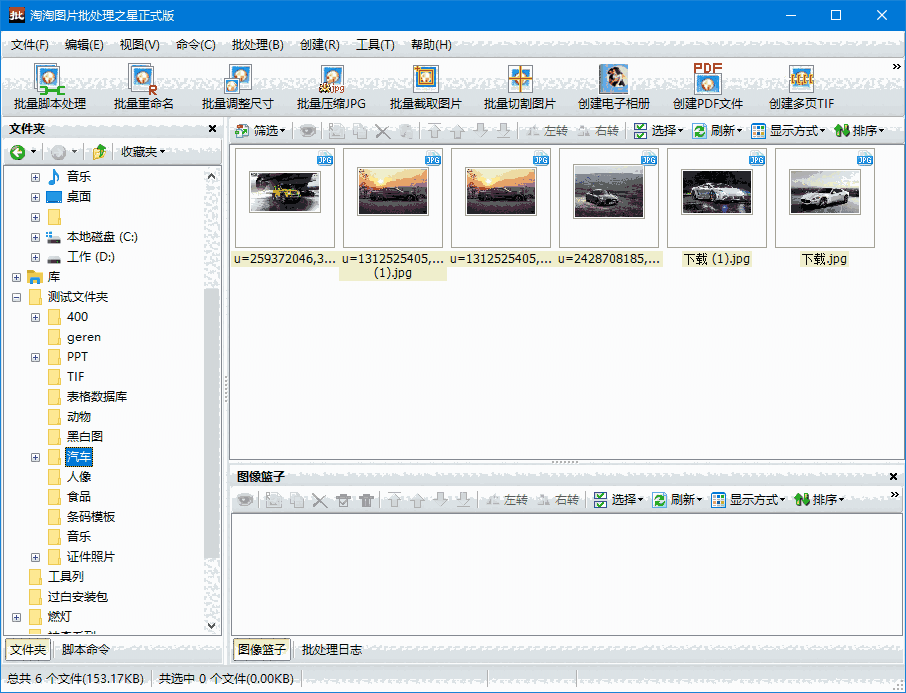The image size is (906, 693).
Task: Launch the 批量重命名 batch rename tool
Action: [x=143, y=87]
